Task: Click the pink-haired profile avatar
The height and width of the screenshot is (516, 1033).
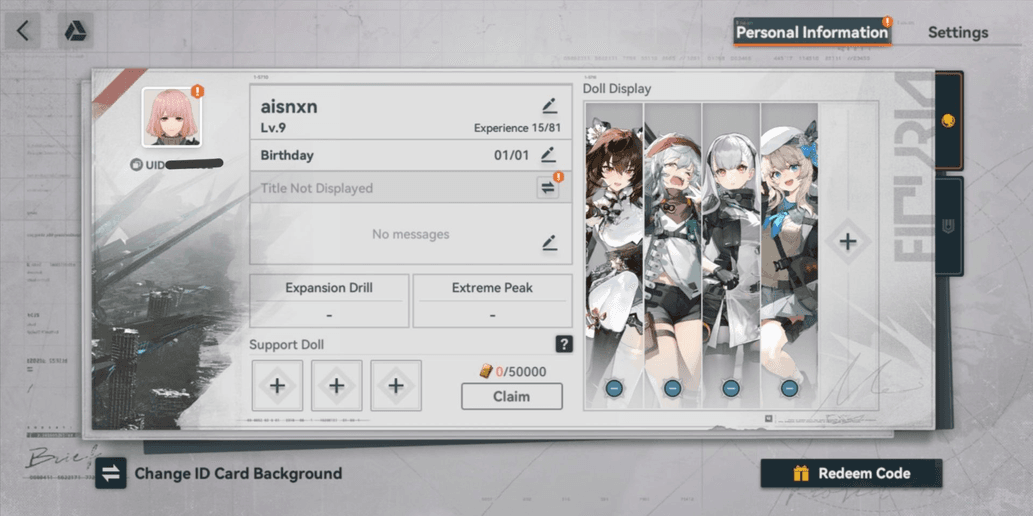Action: click(x=171, y=118)
